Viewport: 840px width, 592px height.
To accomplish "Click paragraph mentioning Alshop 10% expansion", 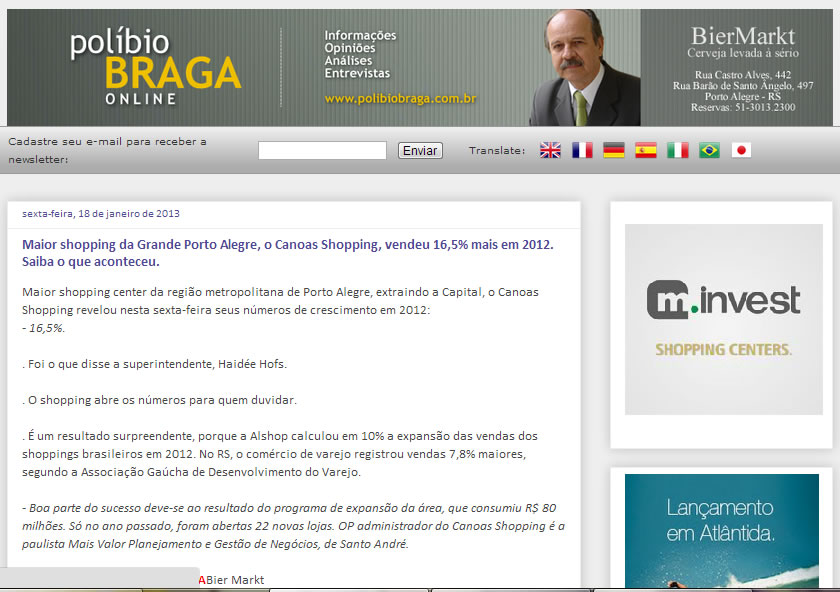I will pos(280,454).
